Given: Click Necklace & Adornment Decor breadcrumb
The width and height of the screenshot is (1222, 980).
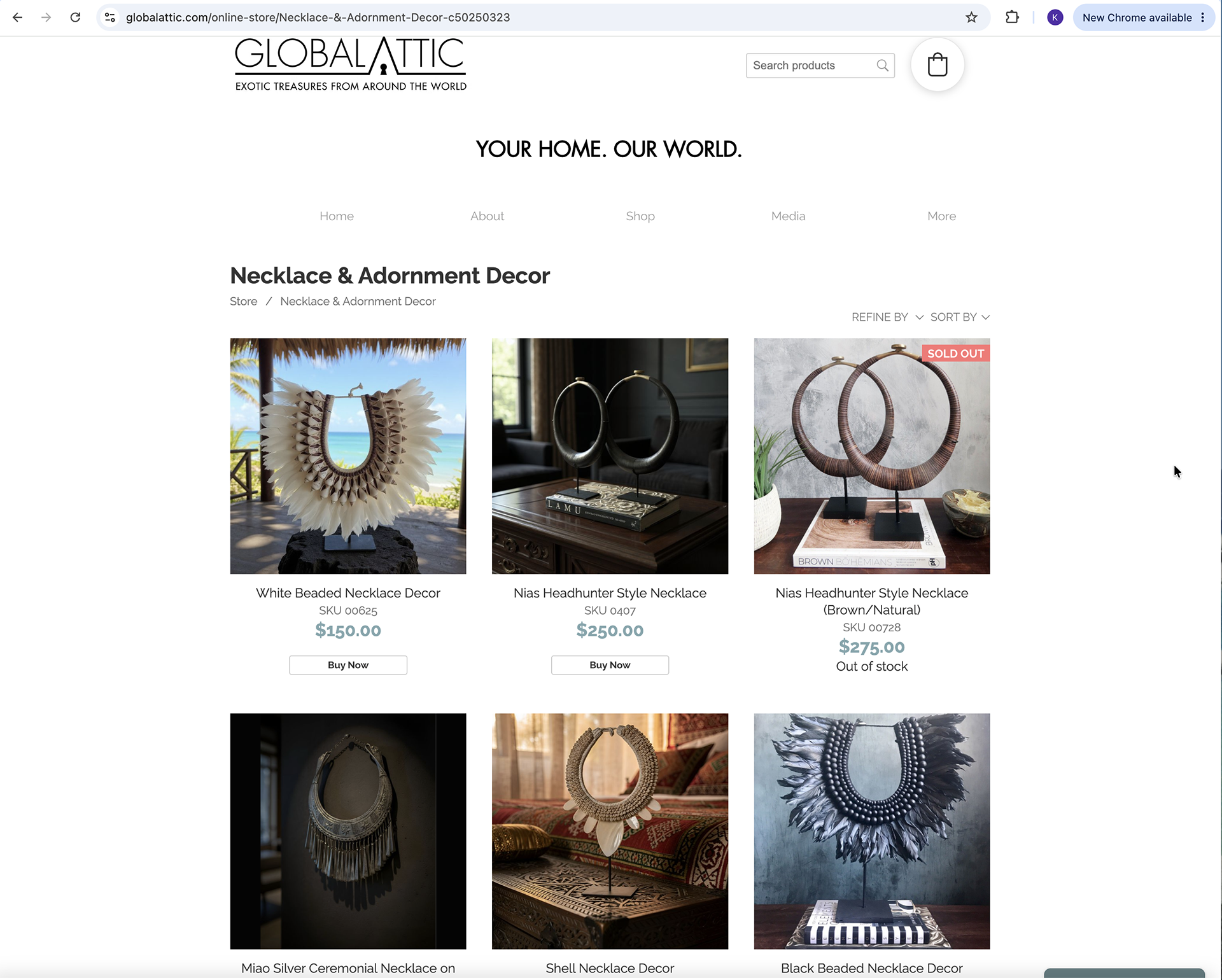Looking at the screenshot, I should 358,302.
